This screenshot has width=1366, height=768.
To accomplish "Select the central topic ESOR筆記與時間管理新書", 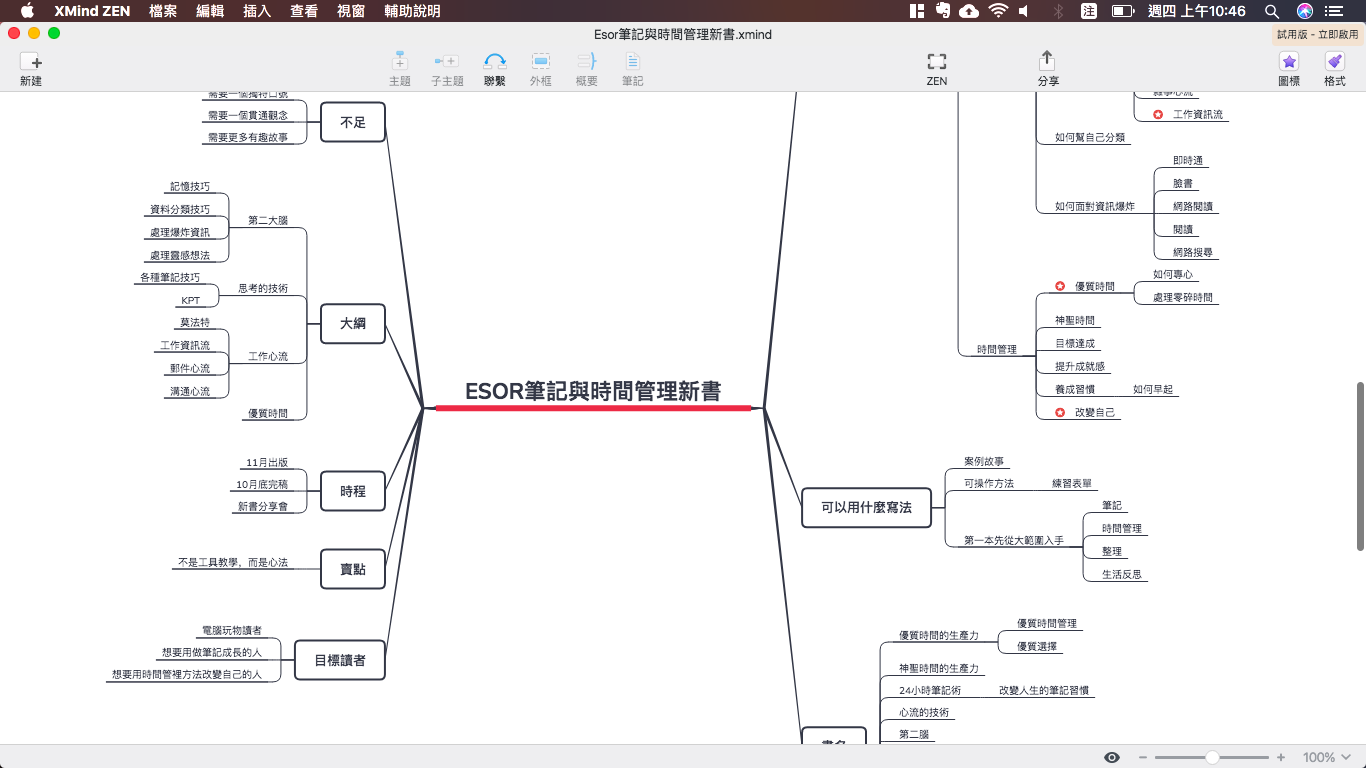I will click(593, 391).
